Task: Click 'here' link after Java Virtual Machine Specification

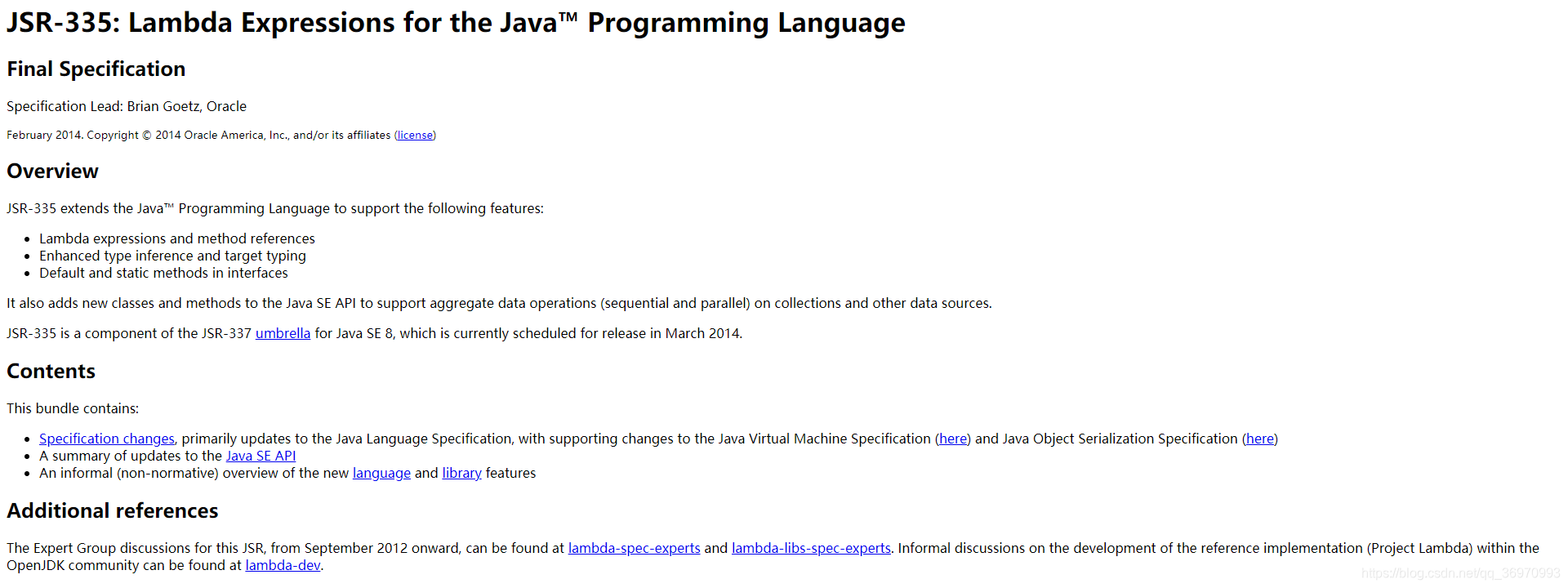Action: point(953,439)
